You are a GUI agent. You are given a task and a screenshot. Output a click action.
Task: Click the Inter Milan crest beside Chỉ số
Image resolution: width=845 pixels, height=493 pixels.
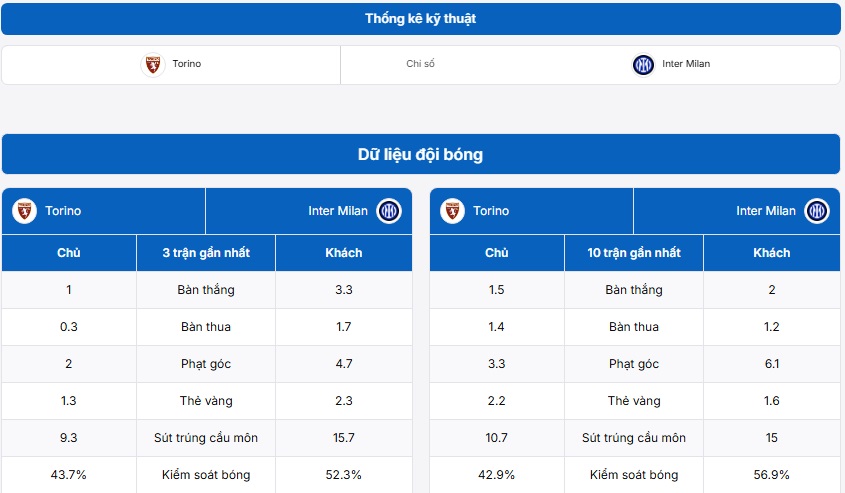tap(643, 65)
